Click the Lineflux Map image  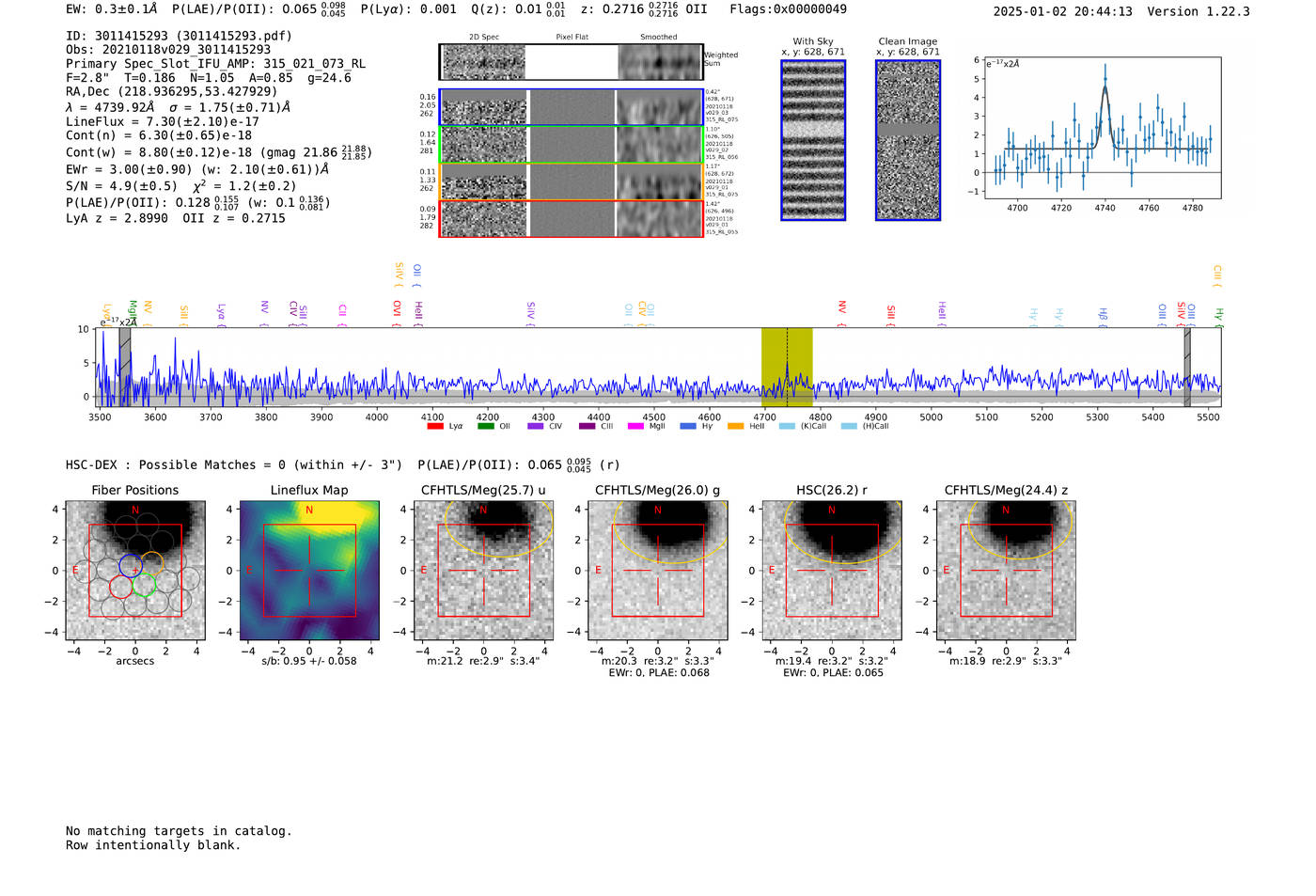pyautogui.click(x=309, y=570)
